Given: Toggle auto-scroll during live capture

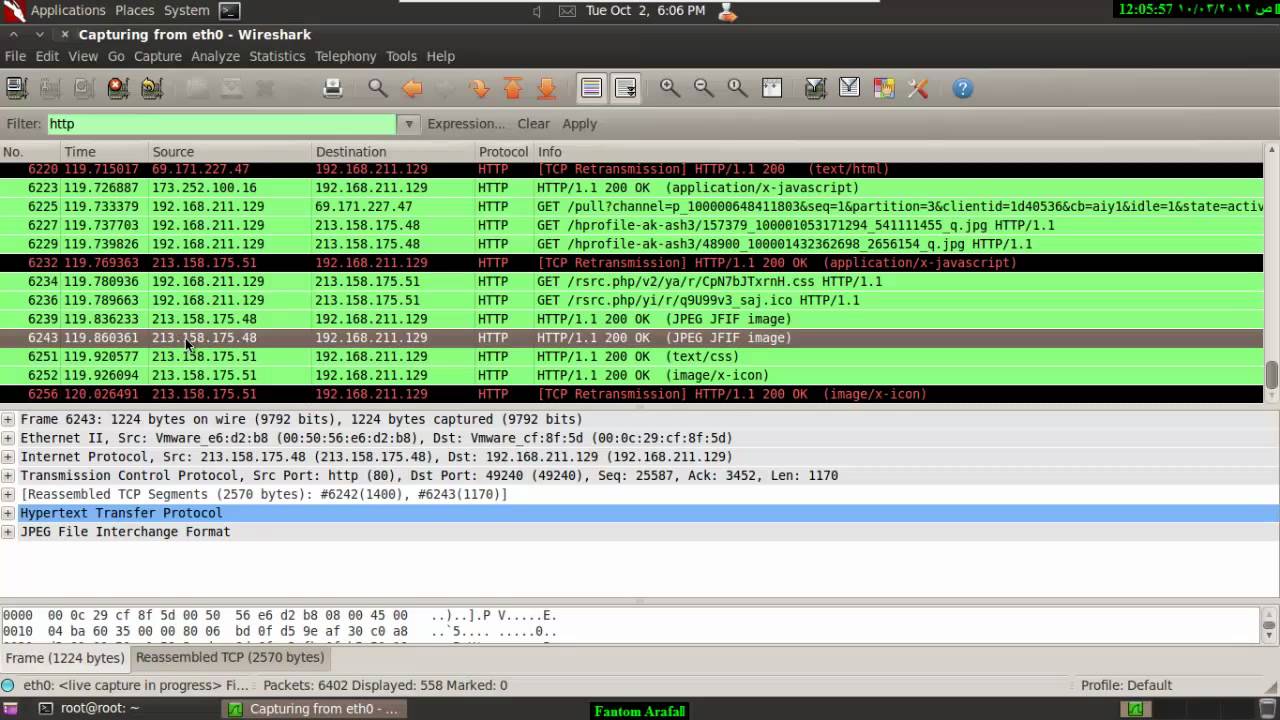Looking at the screenshot, I should coord(626,88).
